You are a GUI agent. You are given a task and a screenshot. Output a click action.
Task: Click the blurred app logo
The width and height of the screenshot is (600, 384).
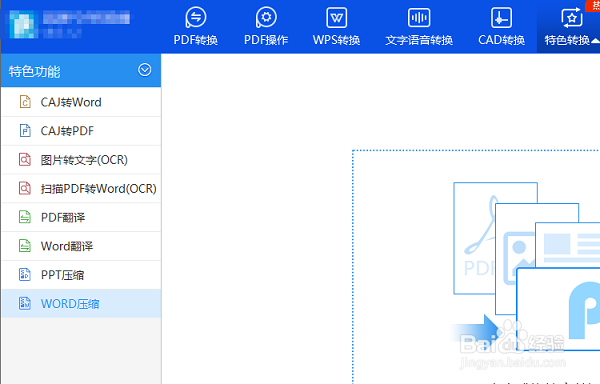[23, 24]
